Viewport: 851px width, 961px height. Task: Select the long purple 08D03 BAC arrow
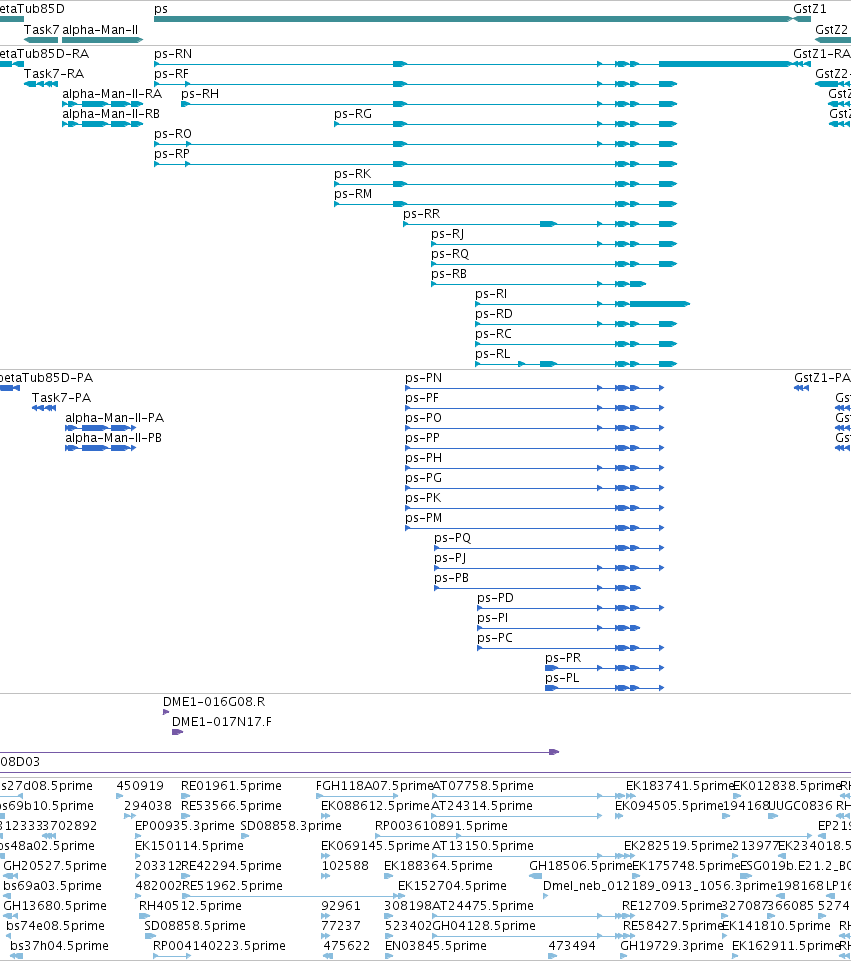pyautogui.click(x=279, y=752)
